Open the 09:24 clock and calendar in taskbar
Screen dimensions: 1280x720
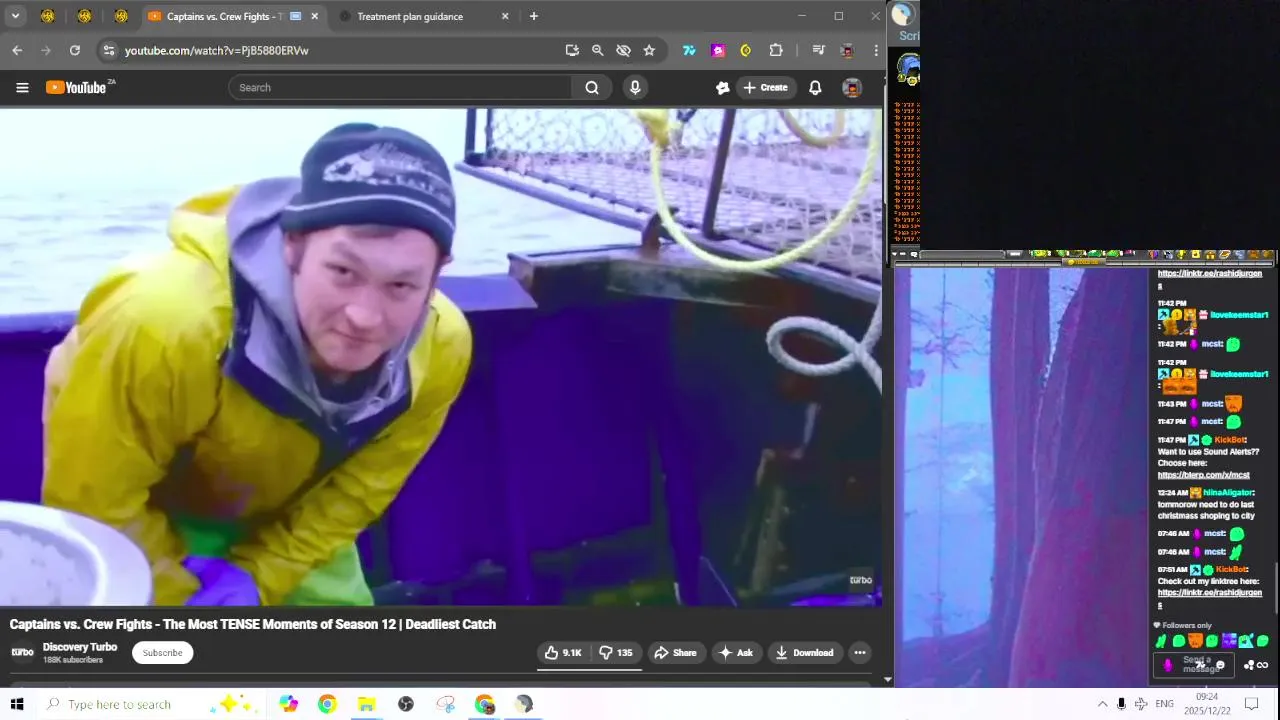1207,704
